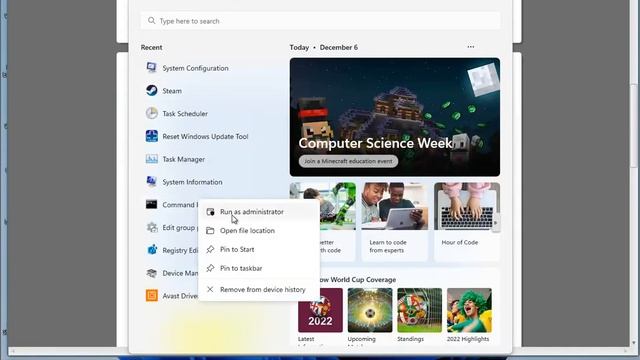640x360 pixels.
Task: Open Learn to code from experts card
Action: [395, 222]
